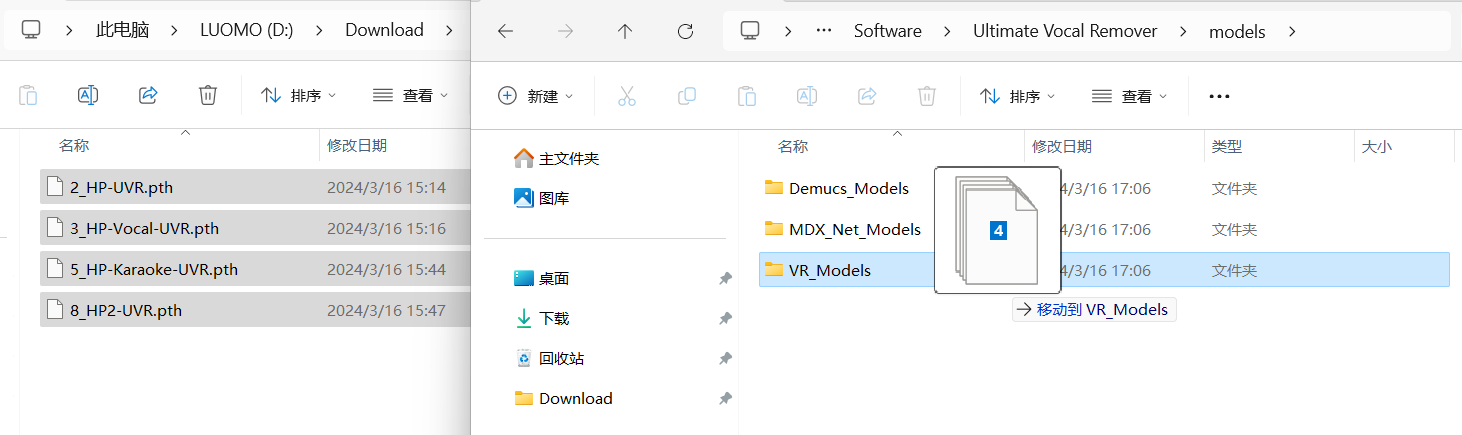Open the more options ellipsis in models toolbar
The width and height of the screenshot is (1462, 435).
tap(1218, 96)
